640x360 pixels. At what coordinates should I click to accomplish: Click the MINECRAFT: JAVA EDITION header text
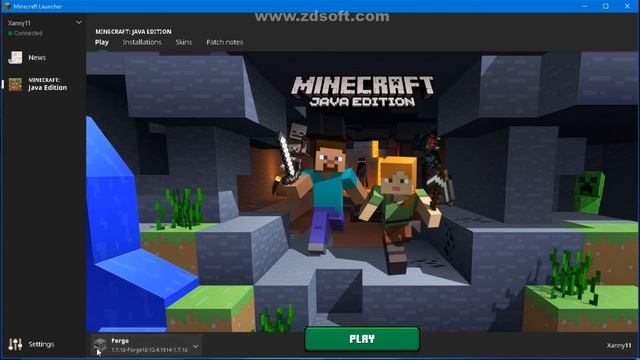click(133, 31)
